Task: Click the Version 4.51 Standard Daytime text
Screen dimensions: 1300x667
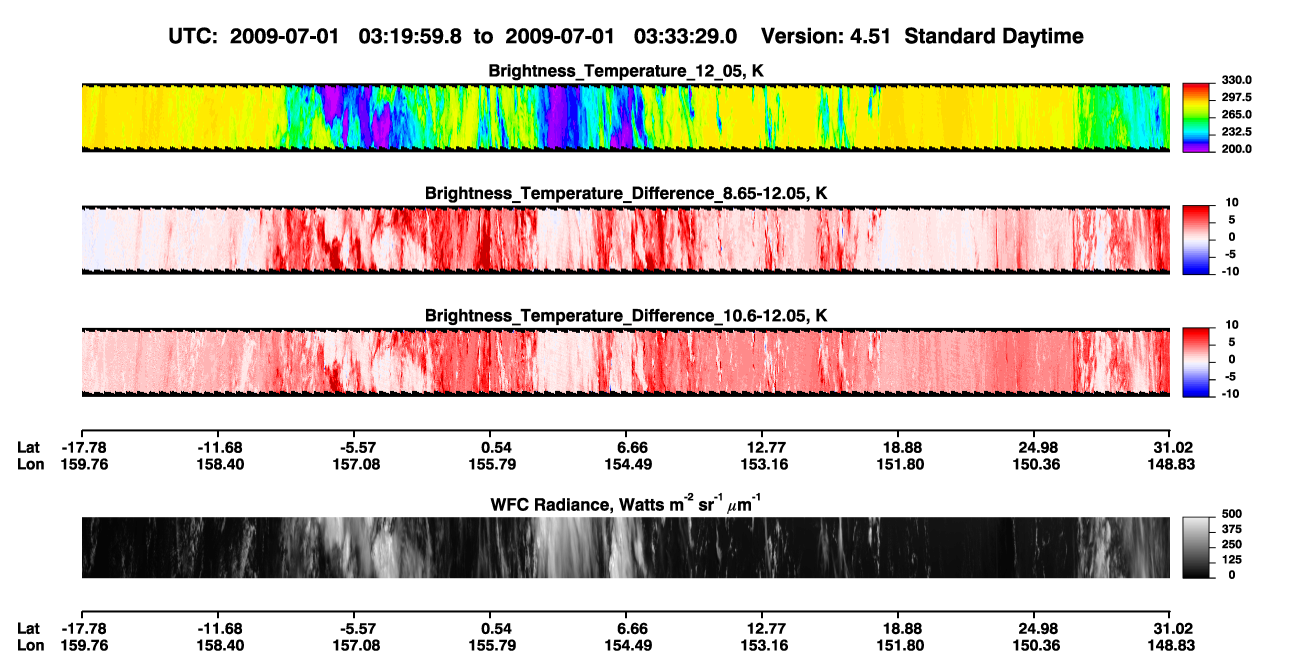Action: coord(923,36)
